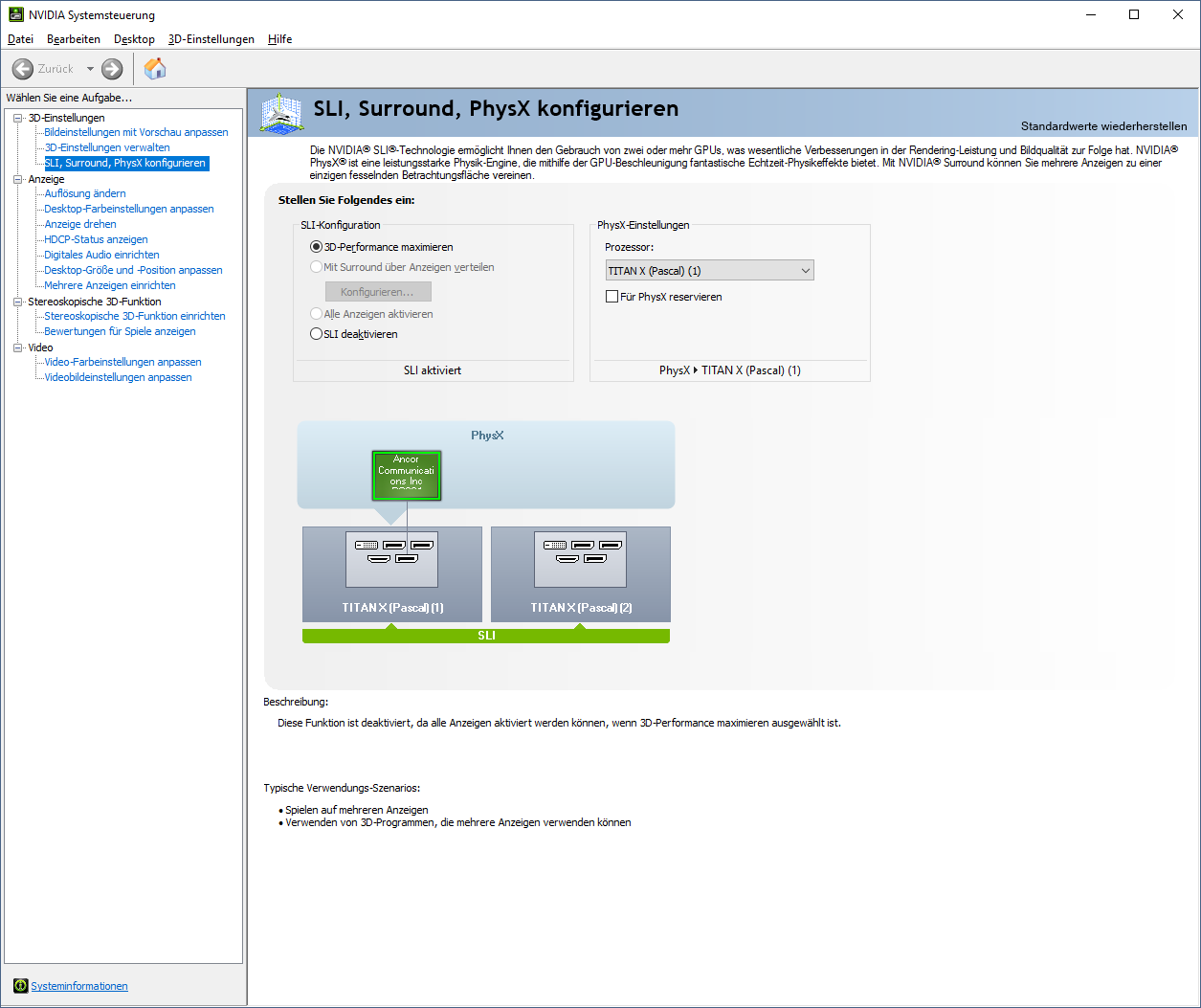Image resolution: width=1201 pixels, height=1008 pixels.
Task: Open 3D-Einstellungen verwalten page
Action: click(x=107, y=147)
